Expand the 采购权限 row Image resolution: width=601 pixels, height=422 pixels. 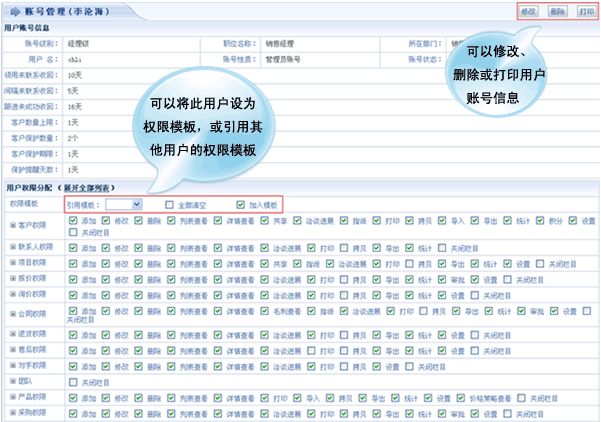[13, 412]
